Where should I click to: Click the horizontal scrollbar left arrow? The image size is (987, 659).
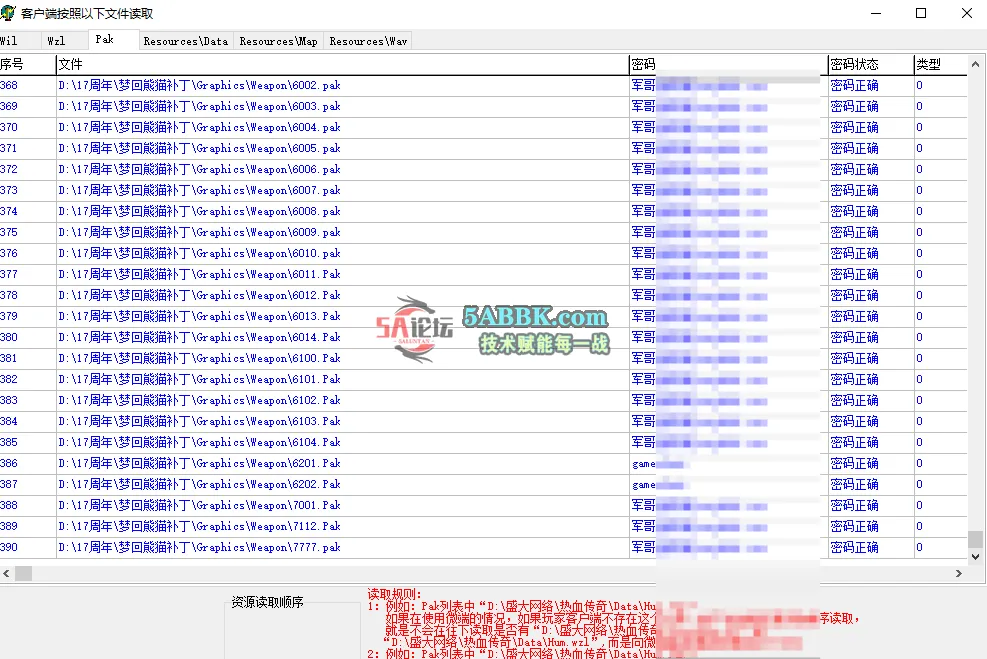tap(6, 573)
